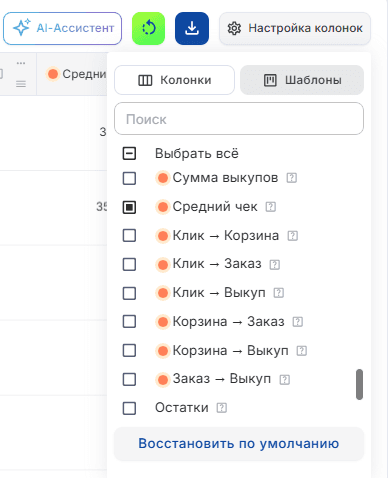
Task: Click help icon next to Средний чек
Action: [271, 207]
